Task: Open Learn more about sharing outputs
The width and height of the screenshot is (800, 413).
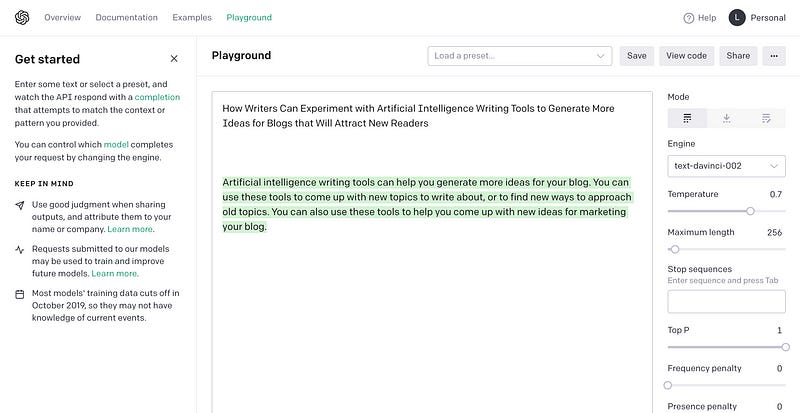Action: (130, 229)
